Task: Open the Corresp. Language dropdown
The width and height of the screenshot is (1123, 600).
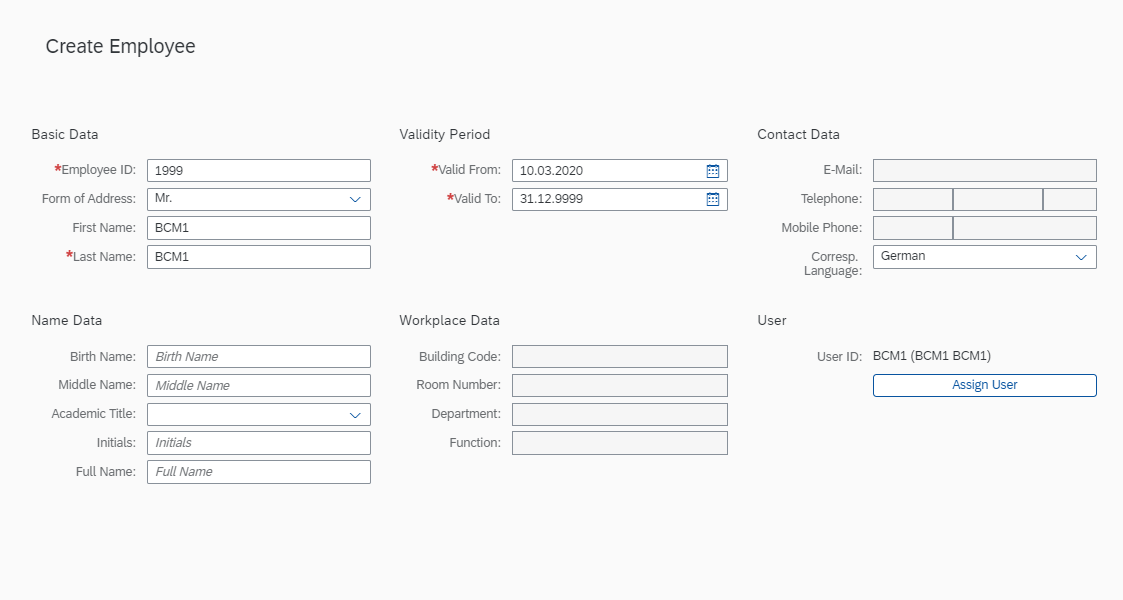Action: 1081,257
